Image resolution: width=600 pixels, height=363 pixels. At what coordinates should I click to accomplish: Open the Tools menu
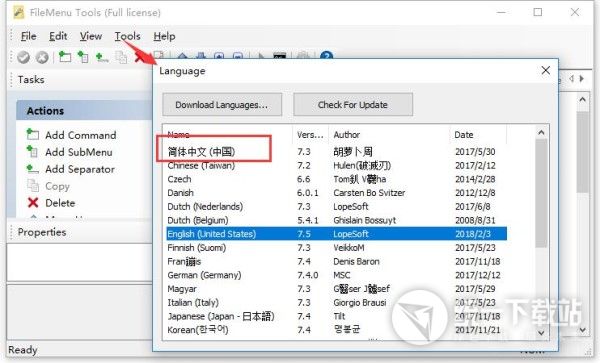coord(127,36)
